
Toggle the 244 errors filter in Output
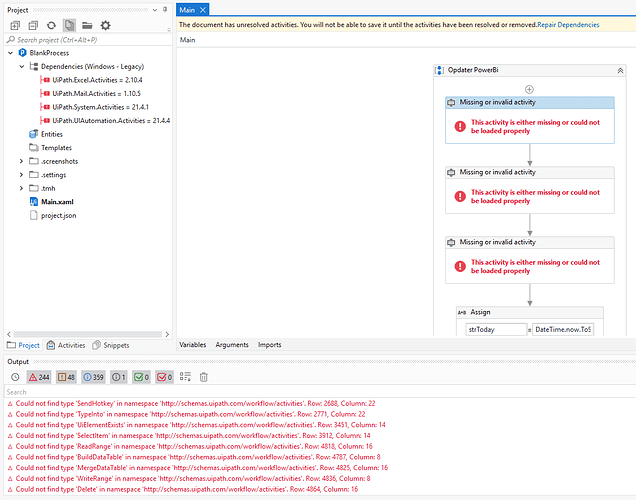pos(39,377)
